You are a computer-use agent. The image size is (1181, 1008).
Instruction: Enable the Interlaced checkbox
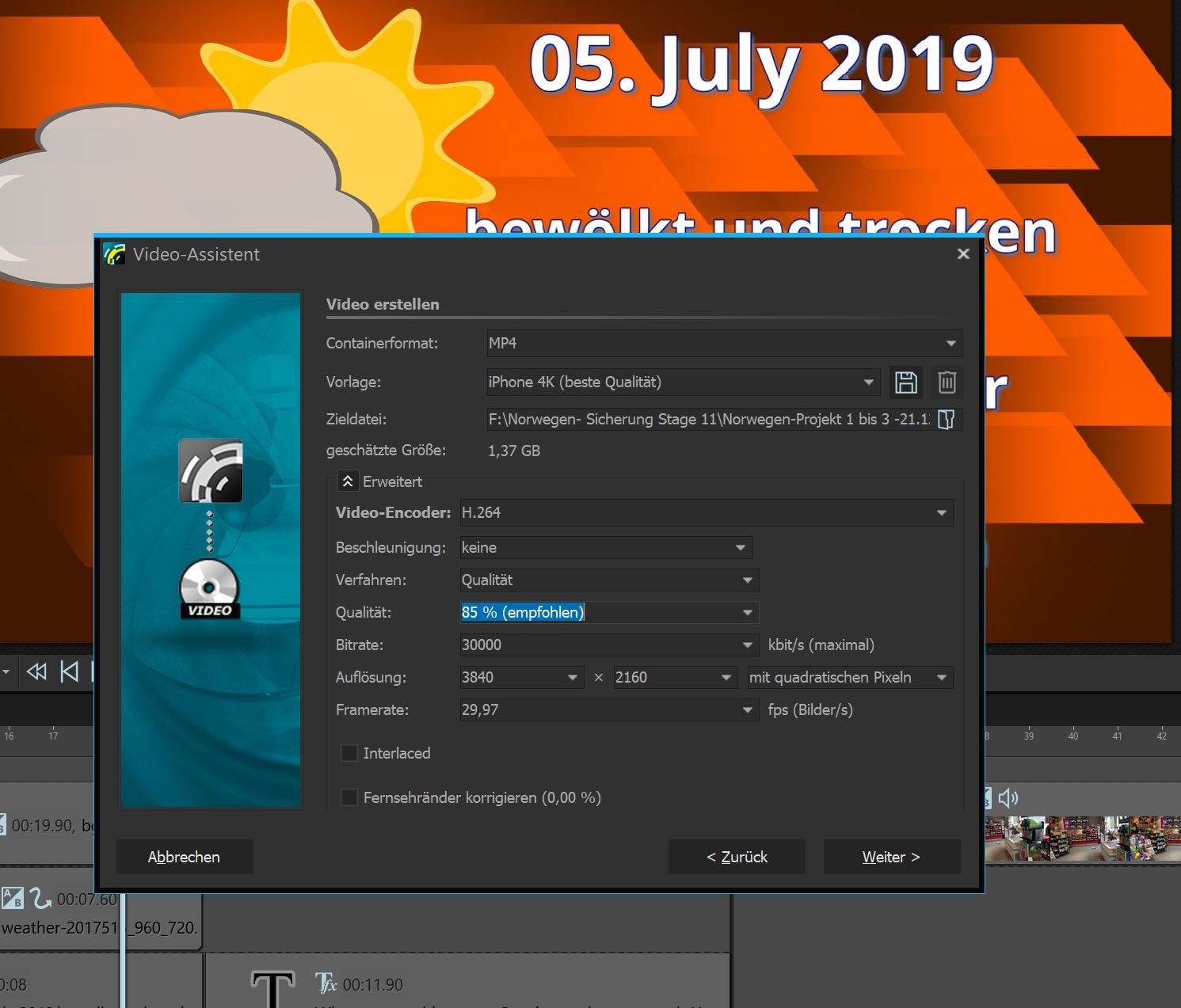click(x=349, y=753)
